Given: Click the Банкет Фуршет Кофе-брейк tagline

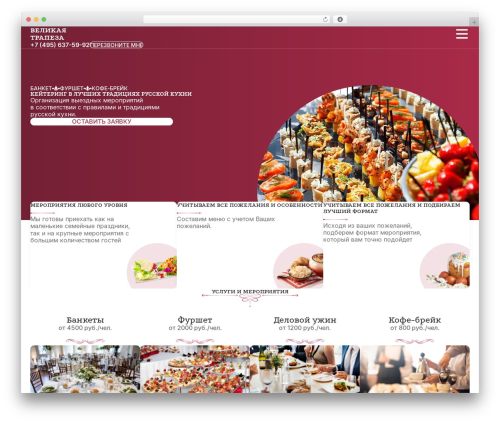Looking at the screenshot, I should click(x=79, y=88).
